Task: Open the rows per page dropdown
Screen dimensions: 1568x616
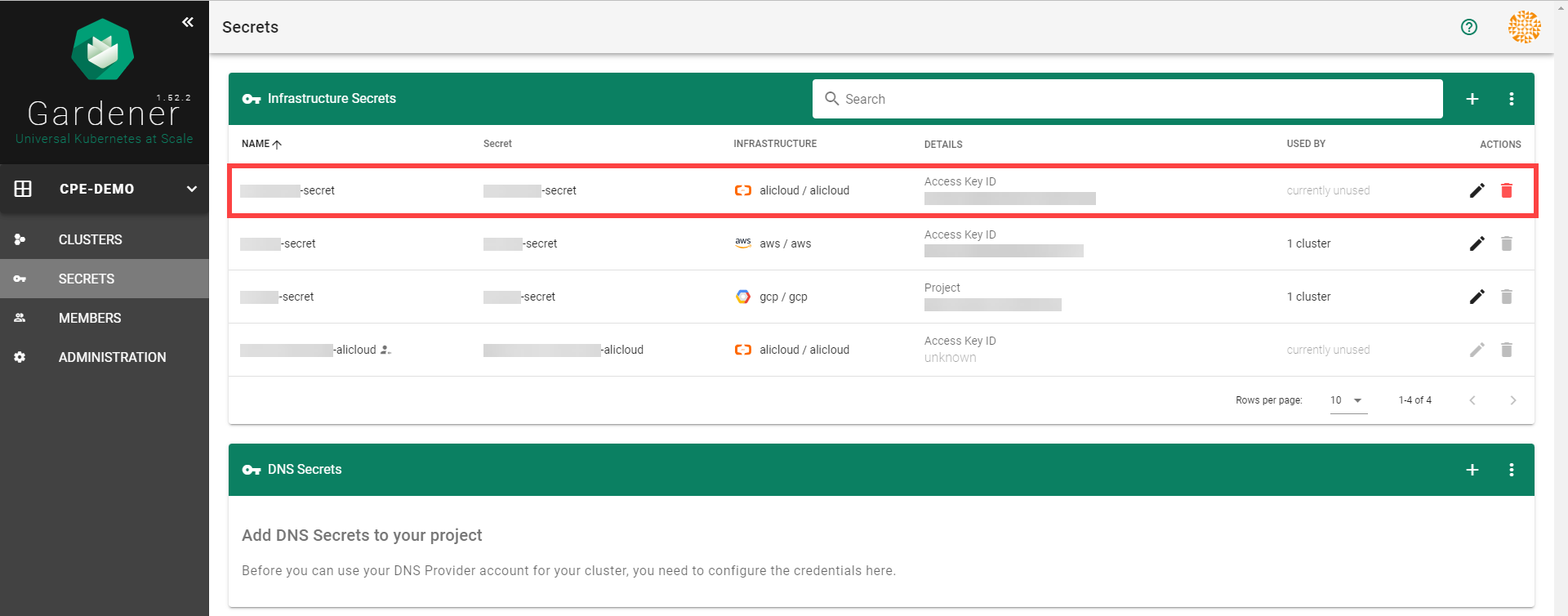Action: pyautogui.click(x=1347, y=400)
